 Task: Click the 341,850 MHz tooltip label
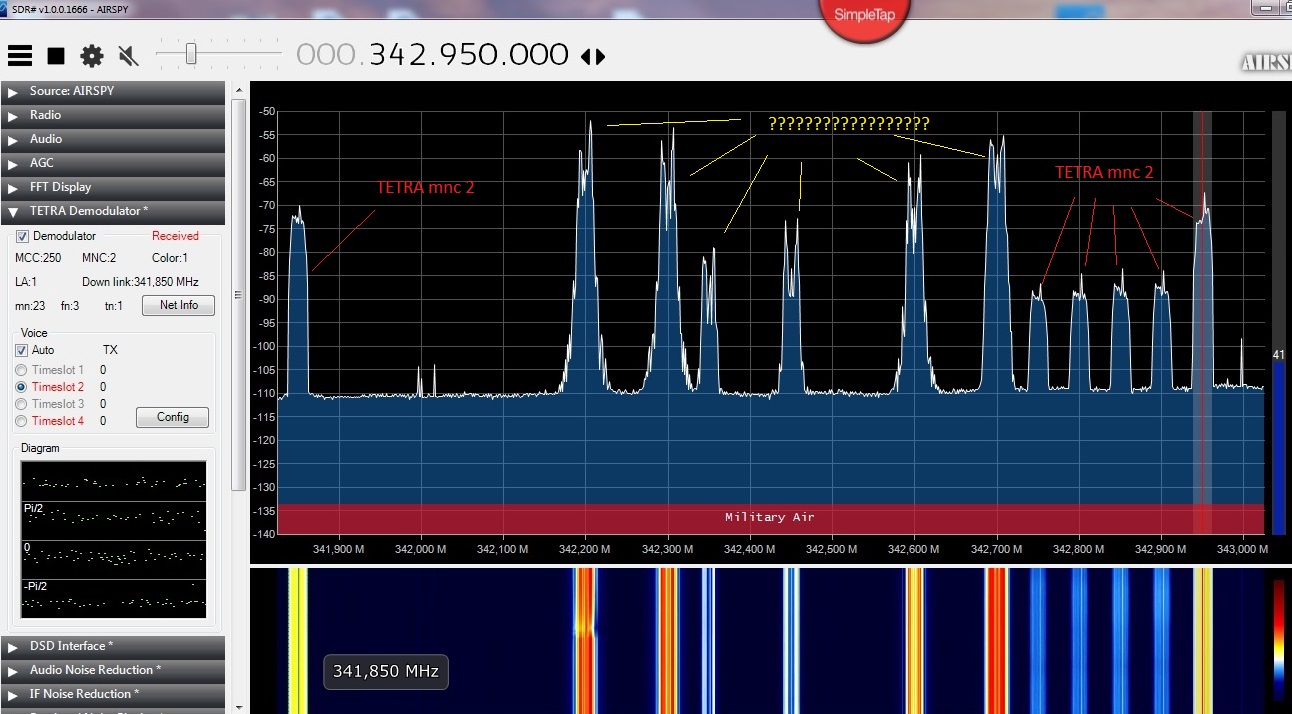pos(386,671)
